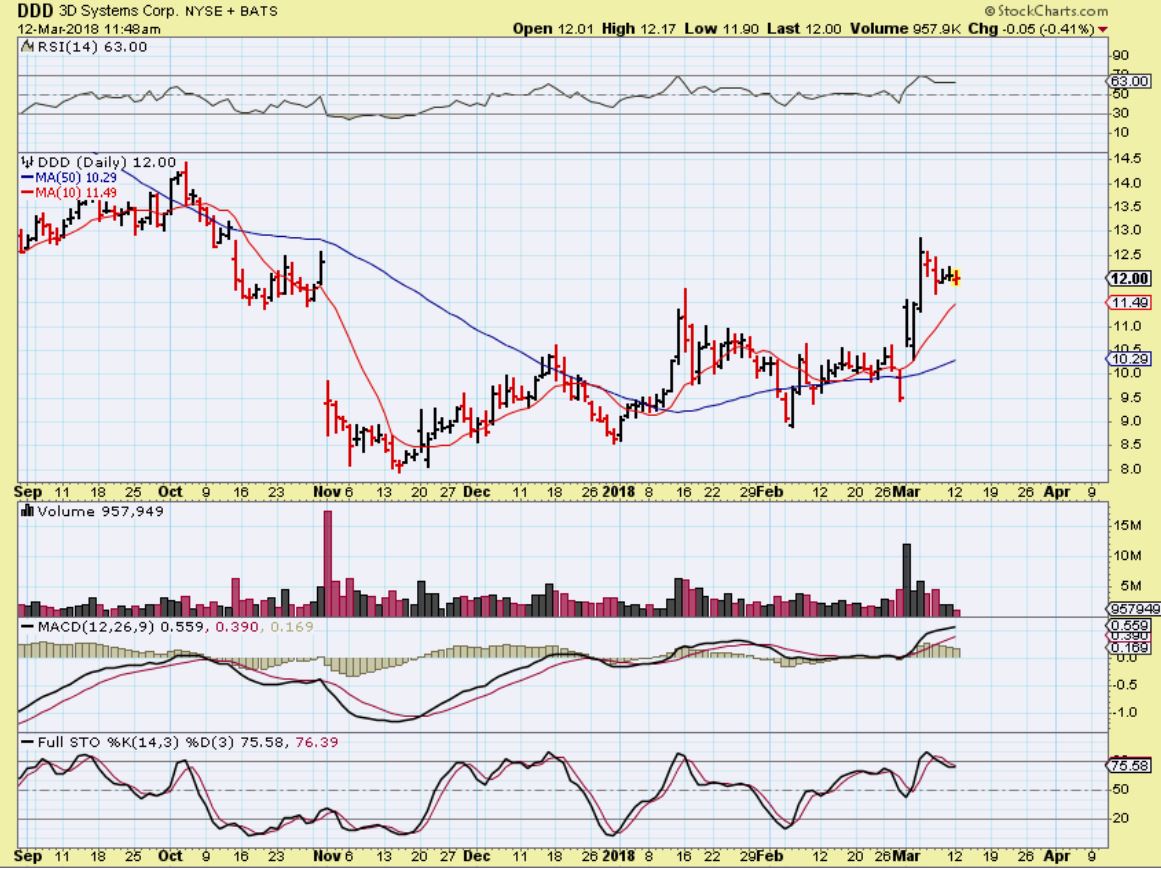
Task: Click the tall early-March volume spike bar
Action: [x=906, y=580]
